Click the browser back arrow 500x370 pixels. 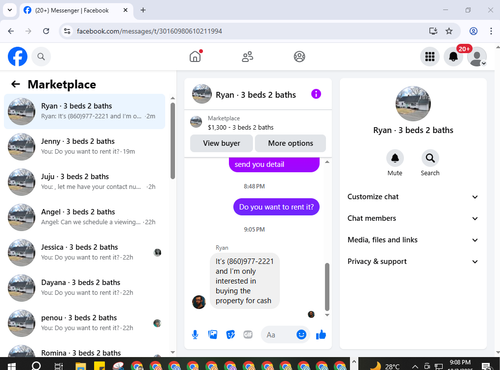pyautogui.click(x=11, y=31)
